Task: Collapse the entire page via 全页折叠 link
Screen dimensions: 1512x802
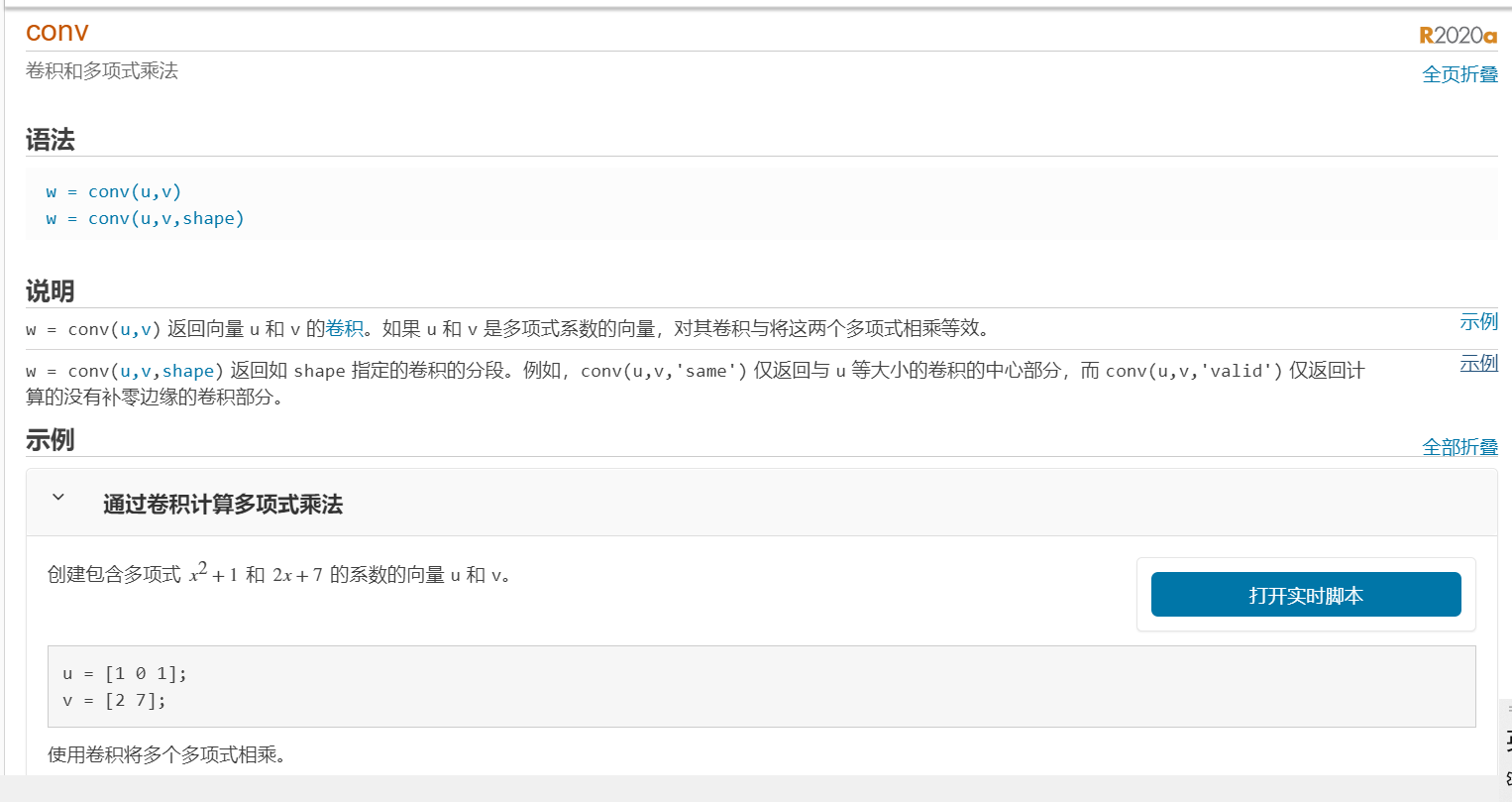Action: tap(1459, 73)
